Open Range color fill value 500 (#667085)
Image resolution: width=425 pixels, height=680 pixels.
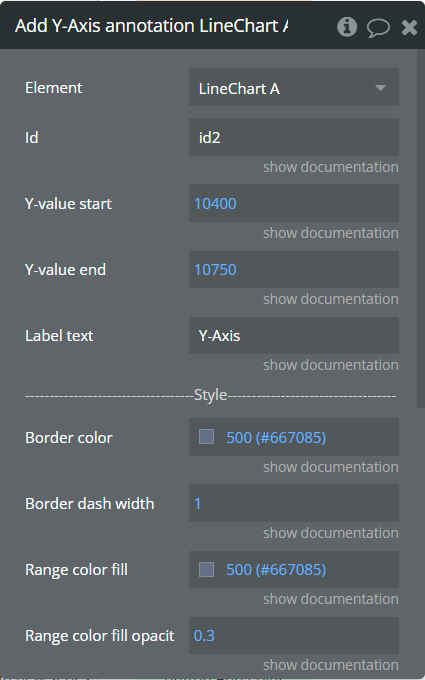[276, 569]
